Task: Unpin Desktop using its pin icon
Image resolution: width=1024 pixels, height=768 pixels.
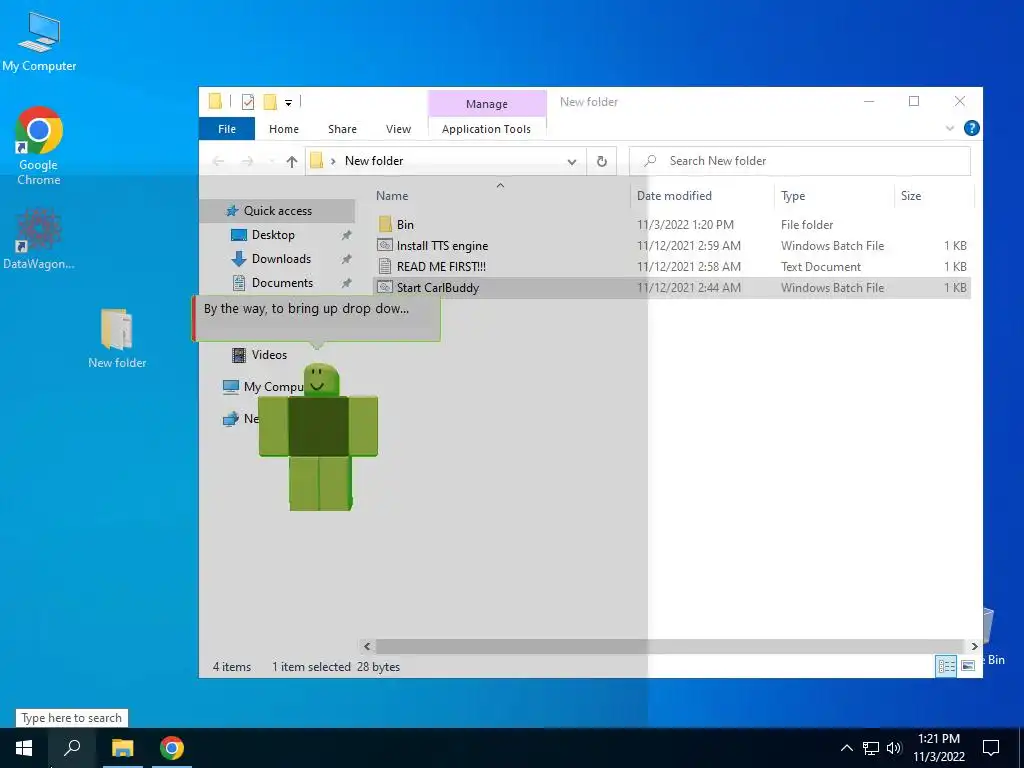Action: pos(347,235)
